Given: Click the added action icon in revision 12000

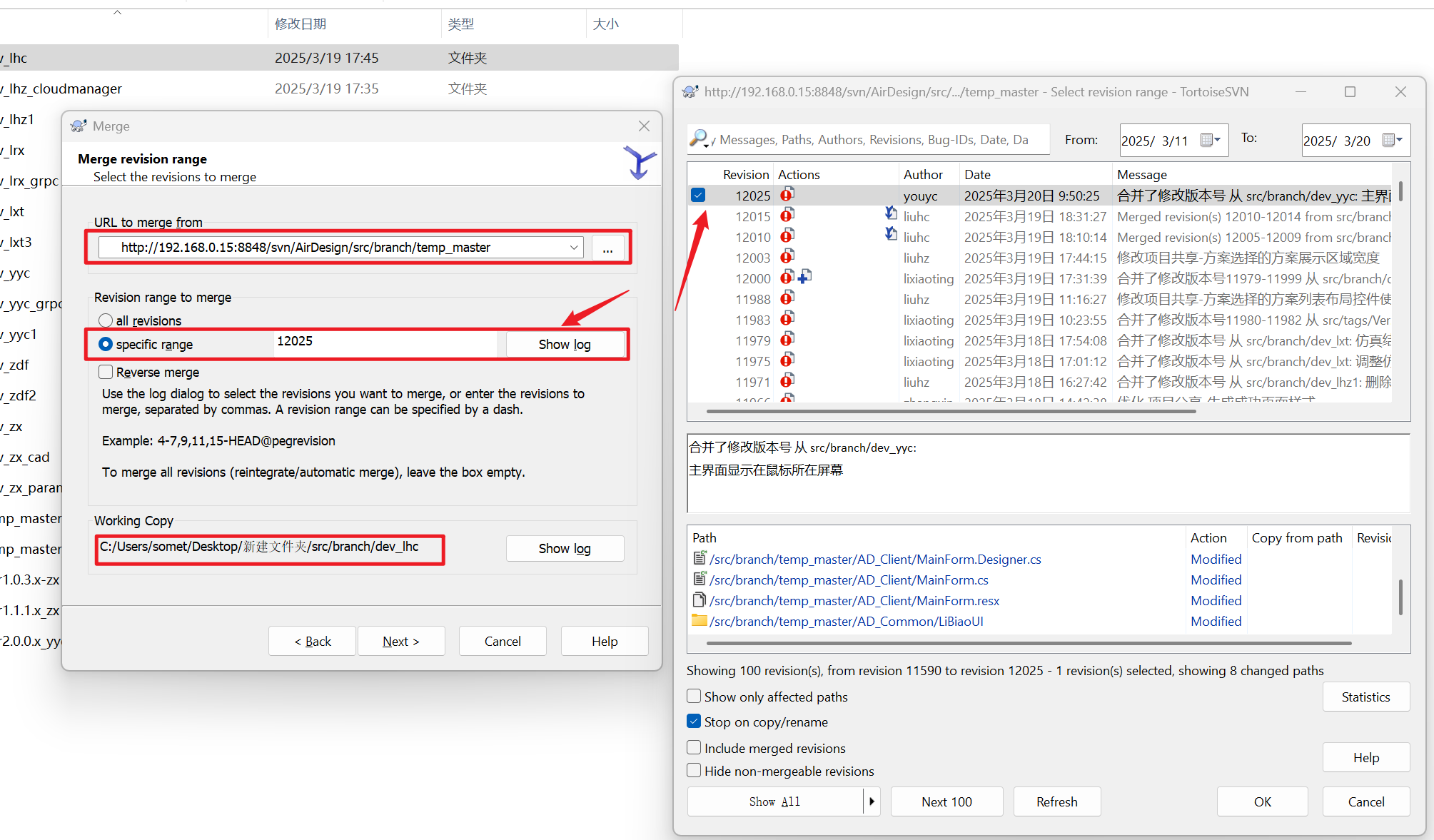Looking at the screenshot, I should (x=804, y=277).
